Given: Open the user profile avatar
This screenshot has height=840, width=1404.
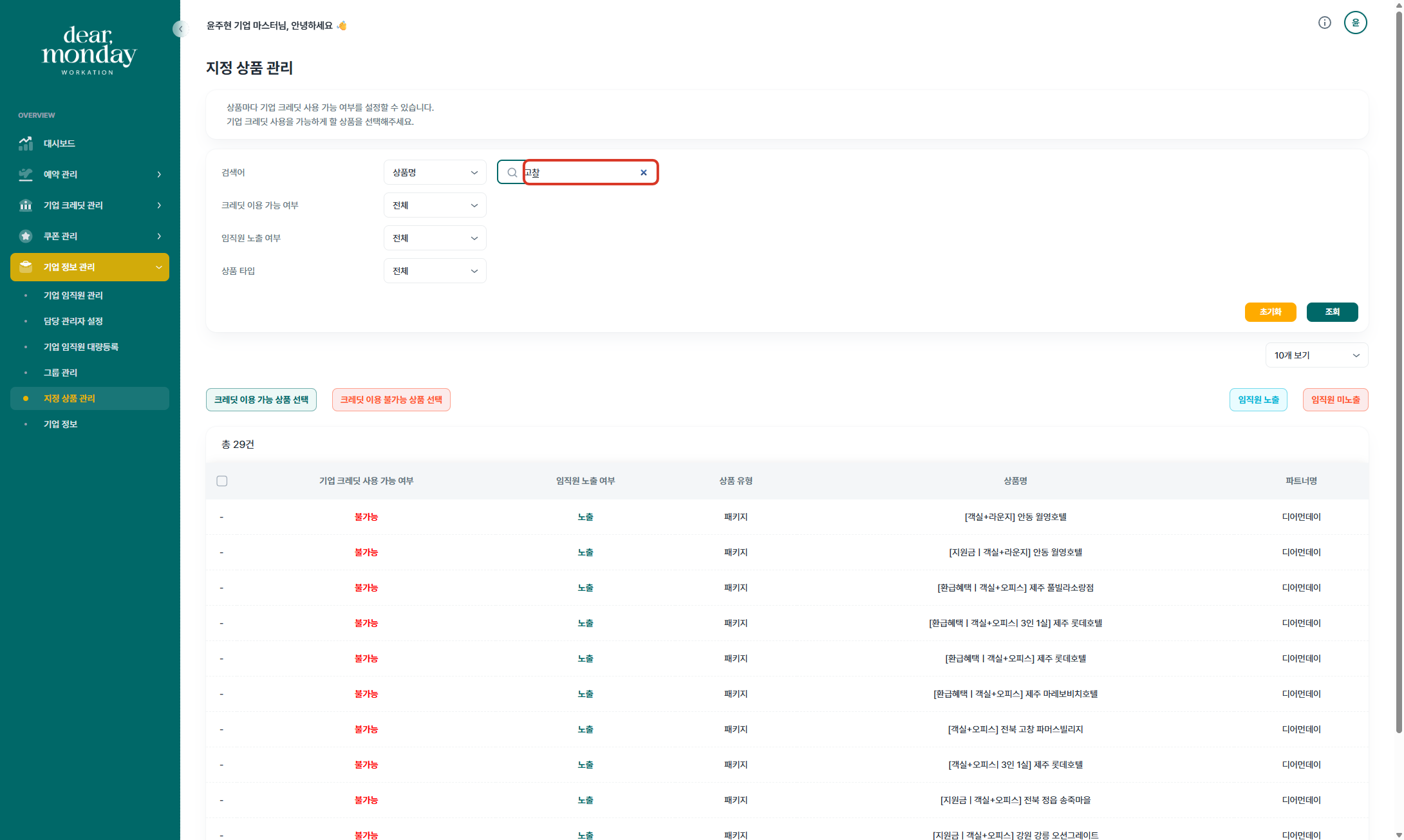Looking at the screenshot, I should 1355,23.
